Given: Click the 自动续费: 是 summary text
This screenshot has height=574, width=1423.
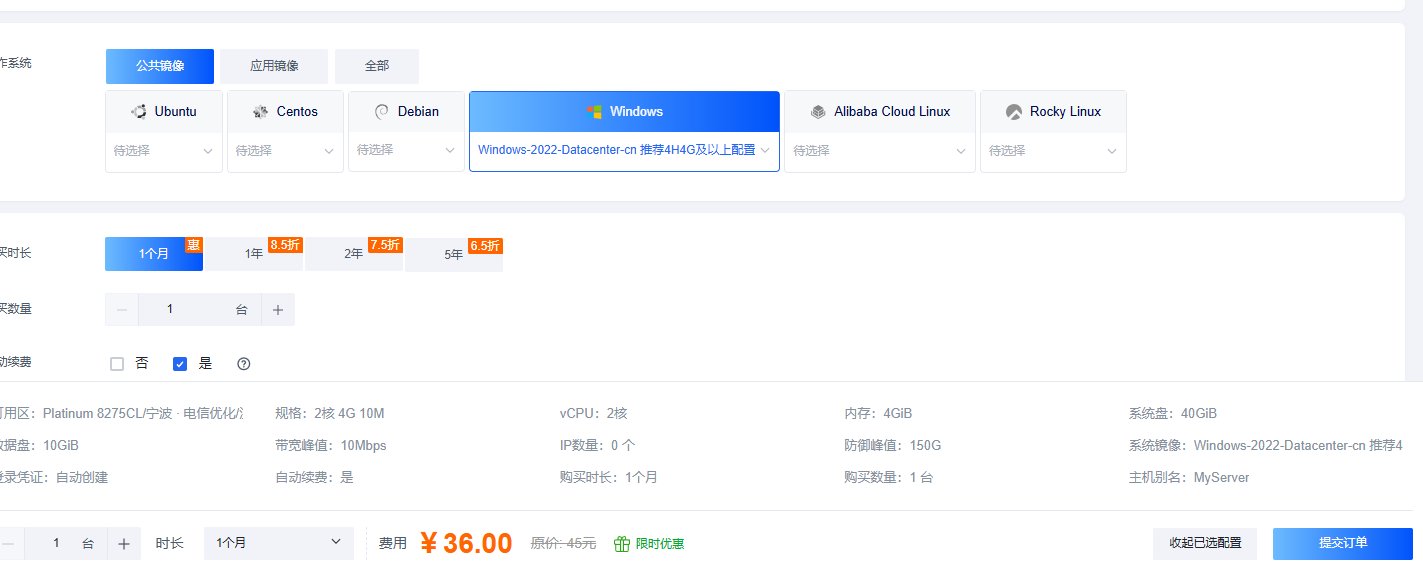Looking at the screenshot, I should [314, 477].
